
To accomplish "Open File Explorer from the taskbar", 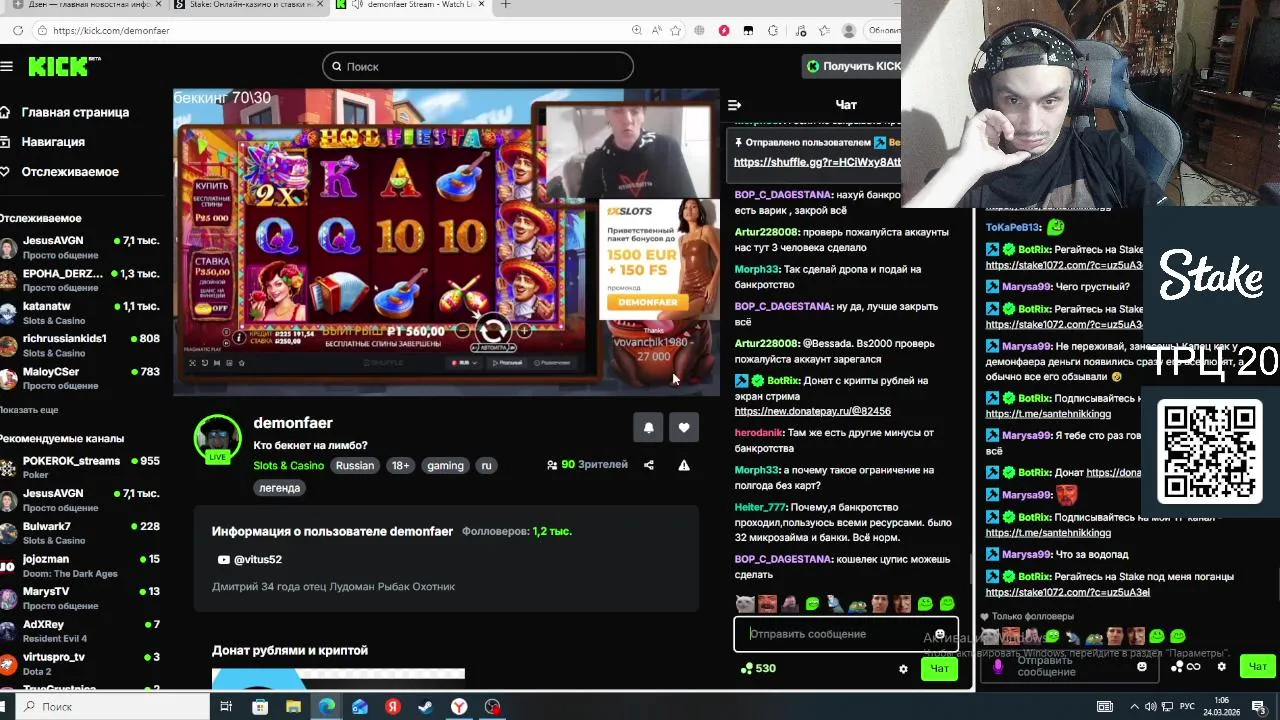I will pyautogui.click(x=293, y=707).
